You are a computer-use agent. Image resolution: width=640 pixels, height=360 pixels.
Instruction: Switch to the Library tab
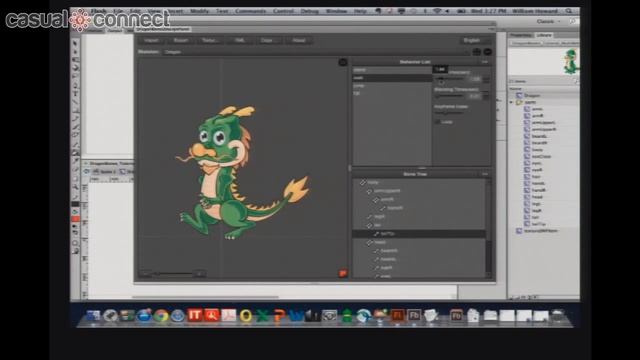tap(544, 35)
